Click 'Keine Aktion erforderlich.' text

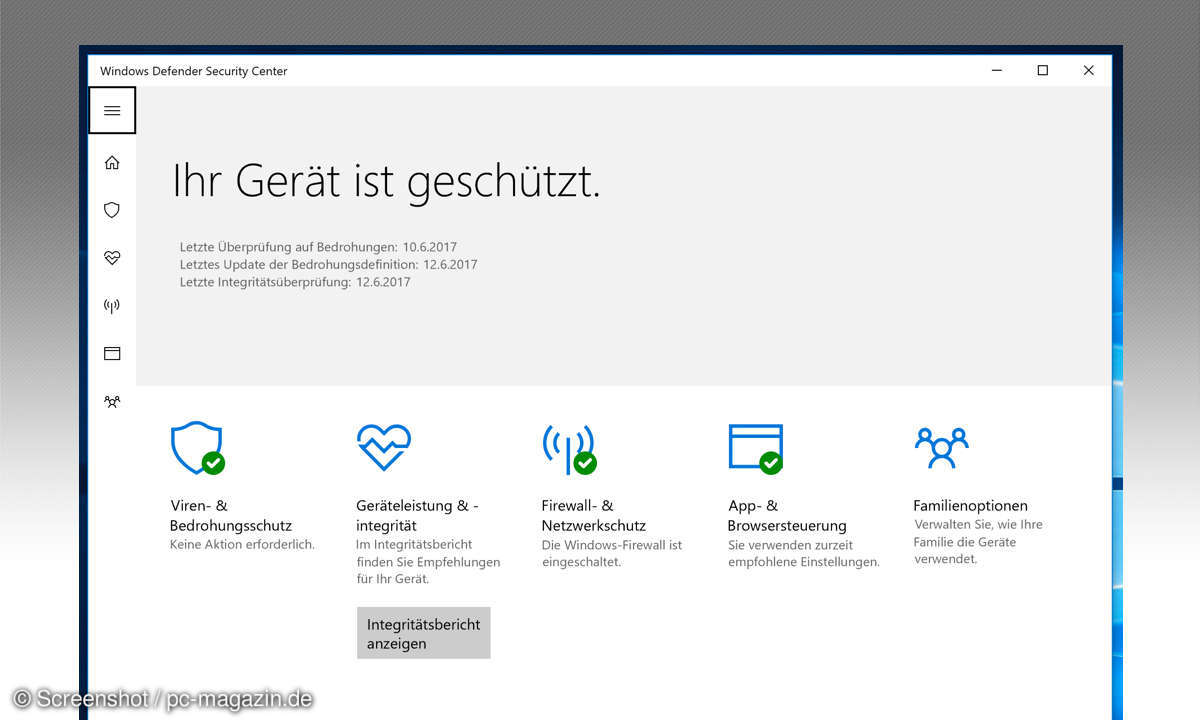coord(242,545)
